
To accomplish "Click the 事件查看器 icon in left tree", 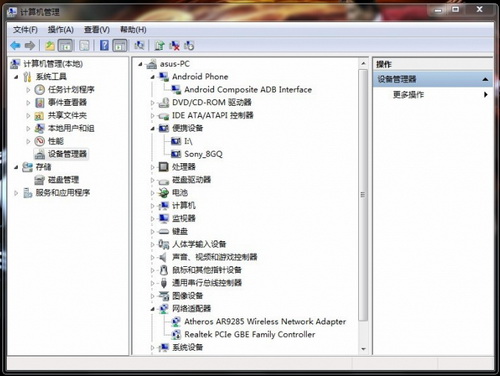I will [x=40, y=103].
